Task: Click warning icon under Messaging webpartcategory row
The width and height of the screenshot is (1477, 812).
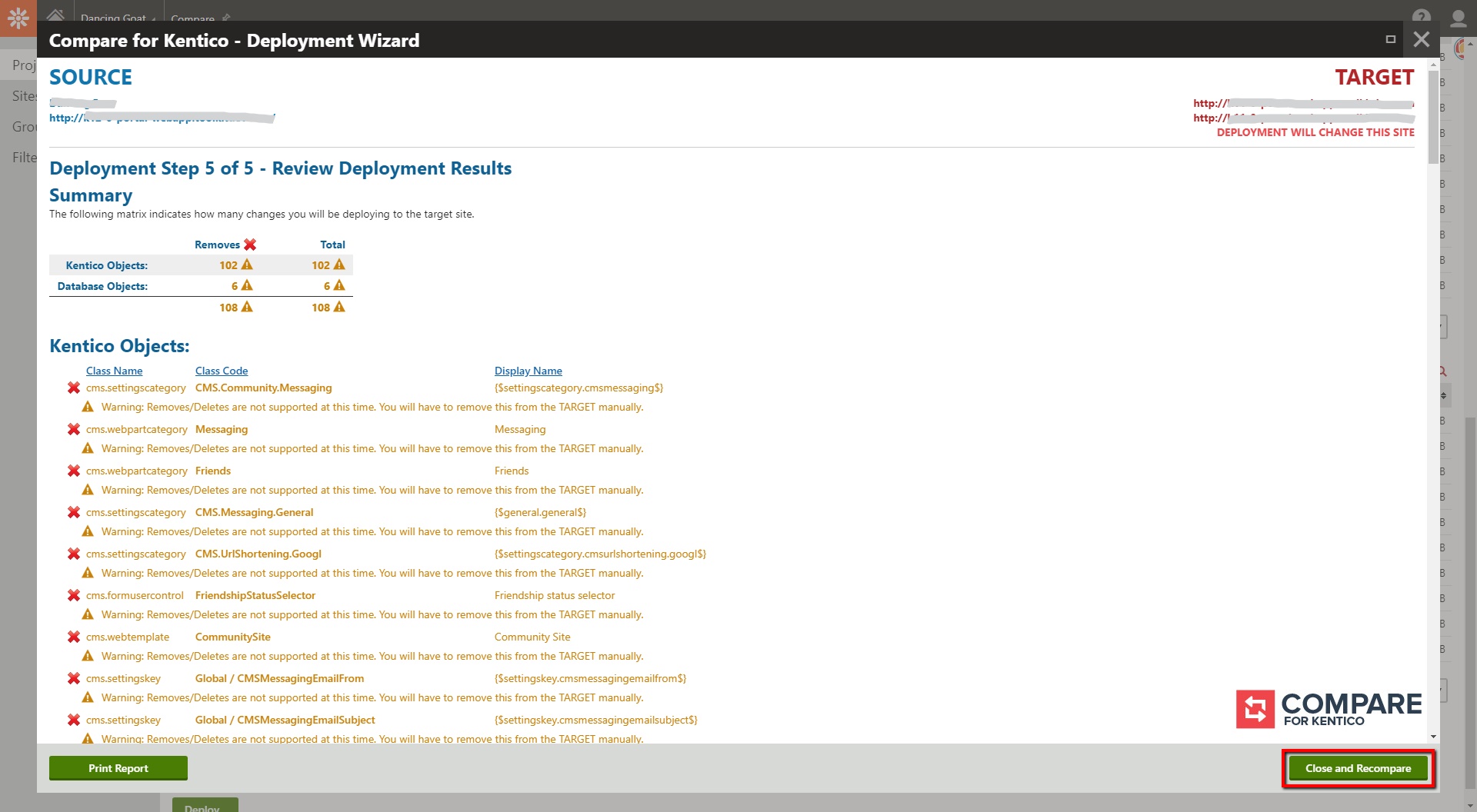Action: (x=88, y=448)
